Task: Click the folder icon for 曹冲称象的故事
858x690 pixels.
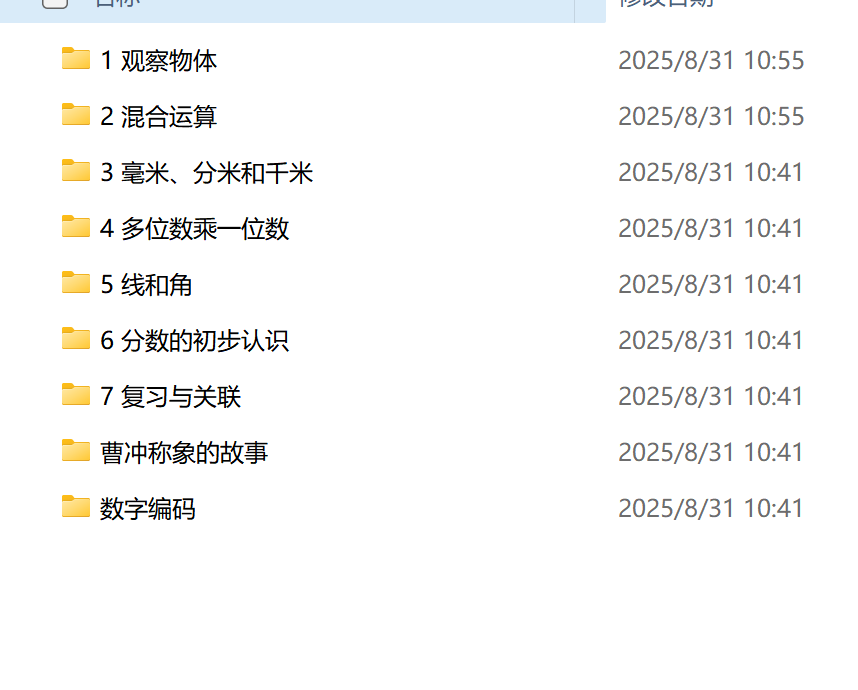Action: point(76,450)
